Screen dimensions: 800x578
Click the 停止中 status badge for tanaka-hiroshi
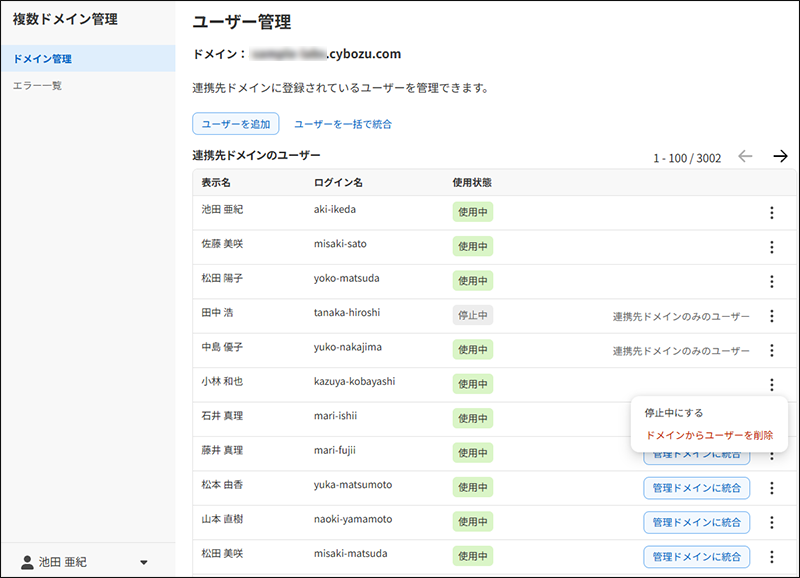472,315
